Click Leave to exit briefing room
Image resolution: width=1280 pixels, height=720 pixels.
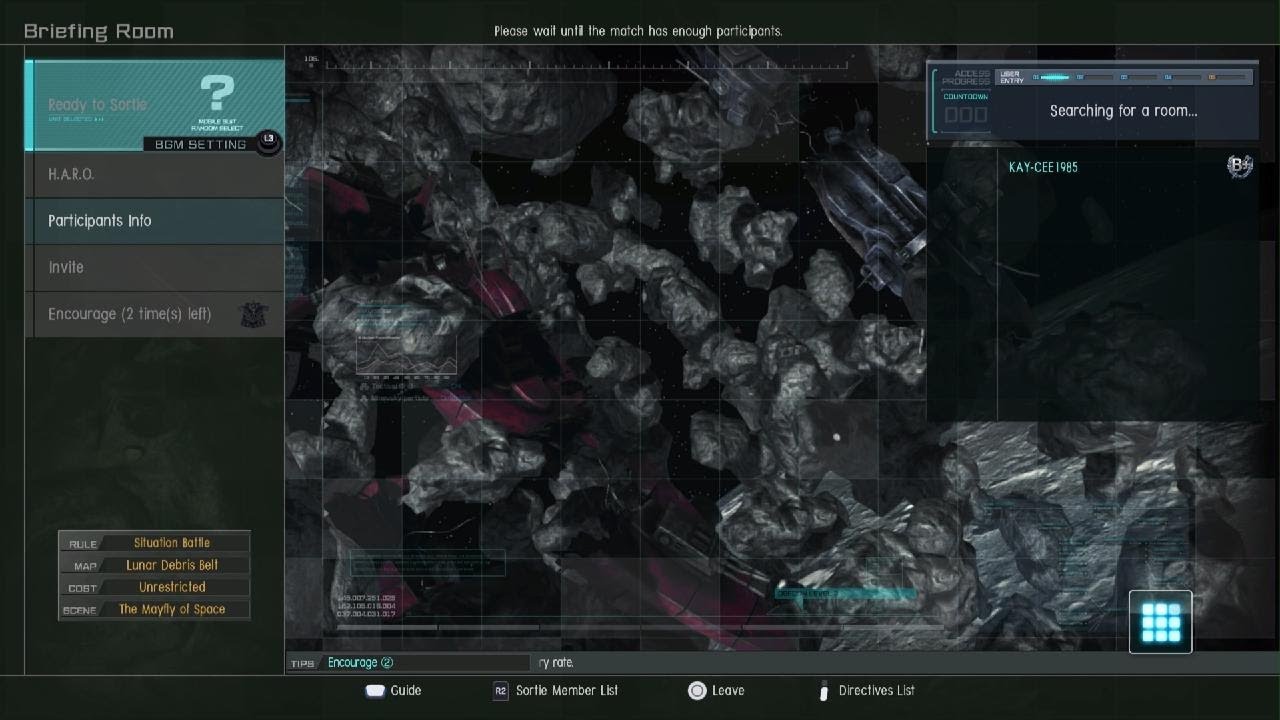coord(727,690)
